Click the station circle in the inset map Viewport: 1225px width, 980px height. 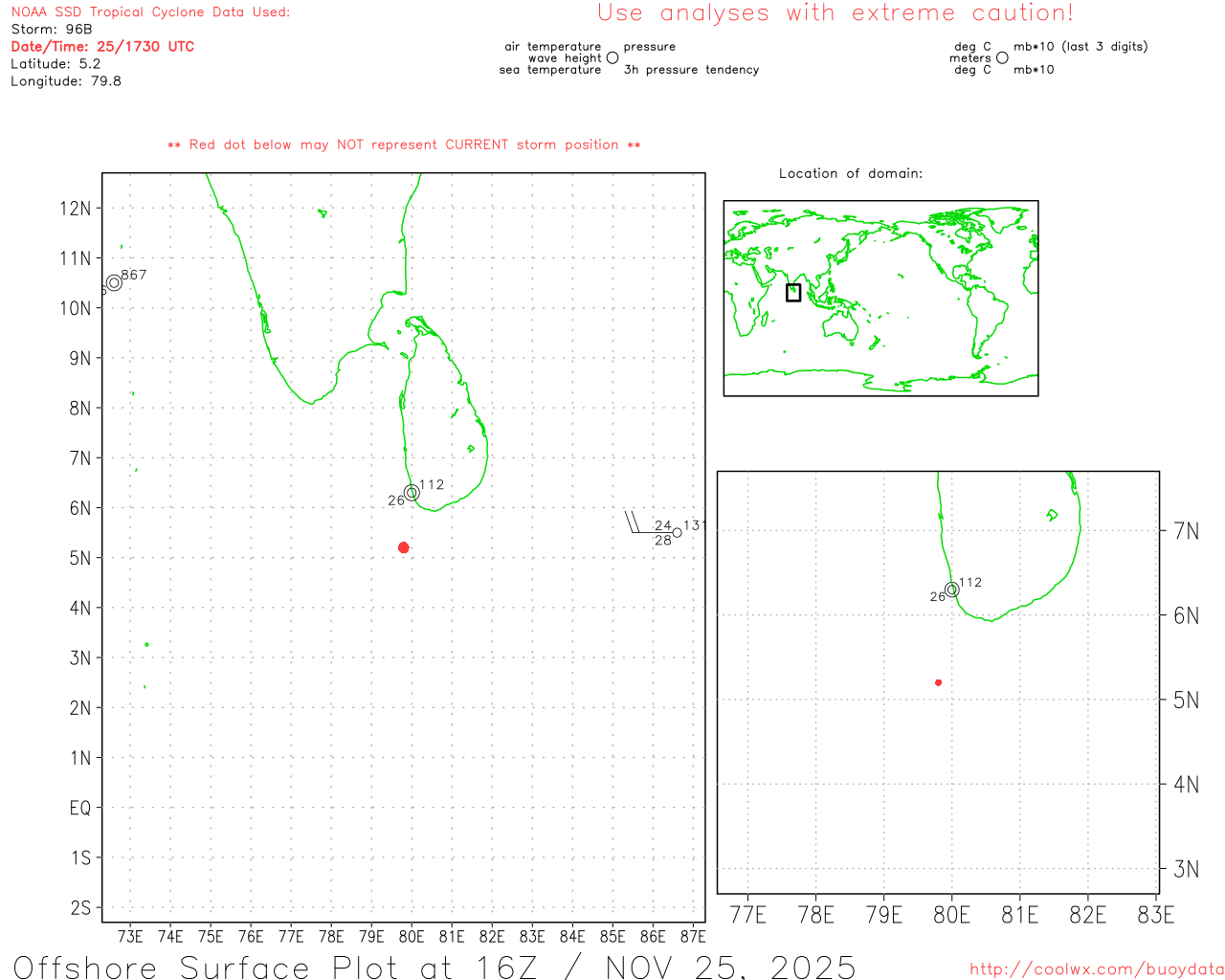pos(951,590)
